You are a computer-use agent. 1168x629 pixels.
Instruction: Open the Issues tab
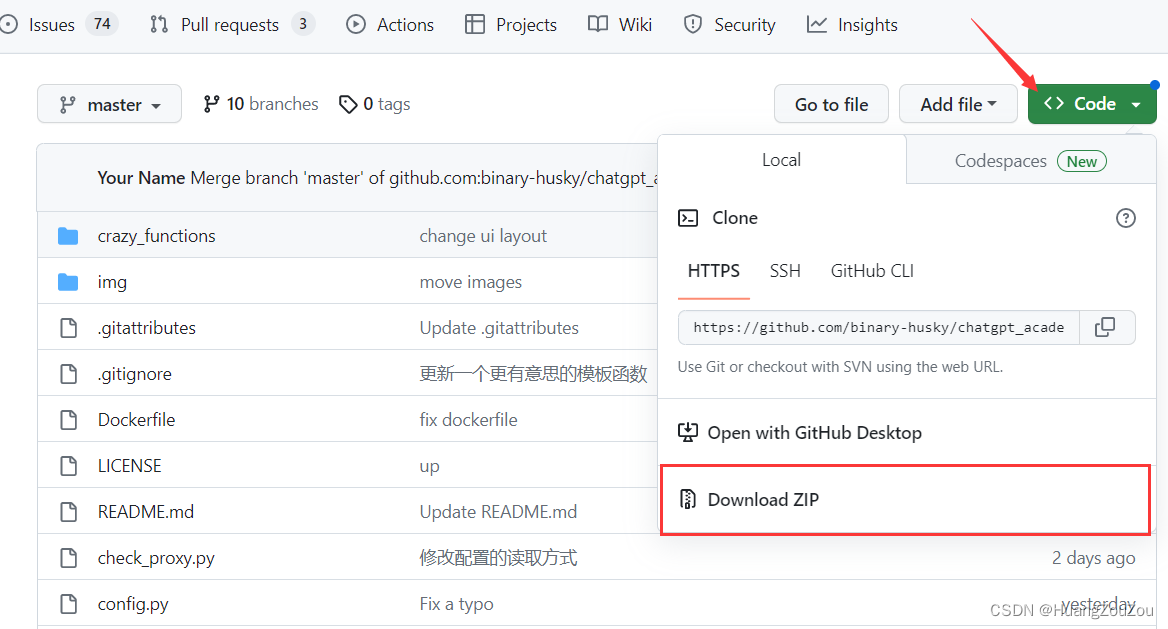pyautogui.click(x=60, y=25)
